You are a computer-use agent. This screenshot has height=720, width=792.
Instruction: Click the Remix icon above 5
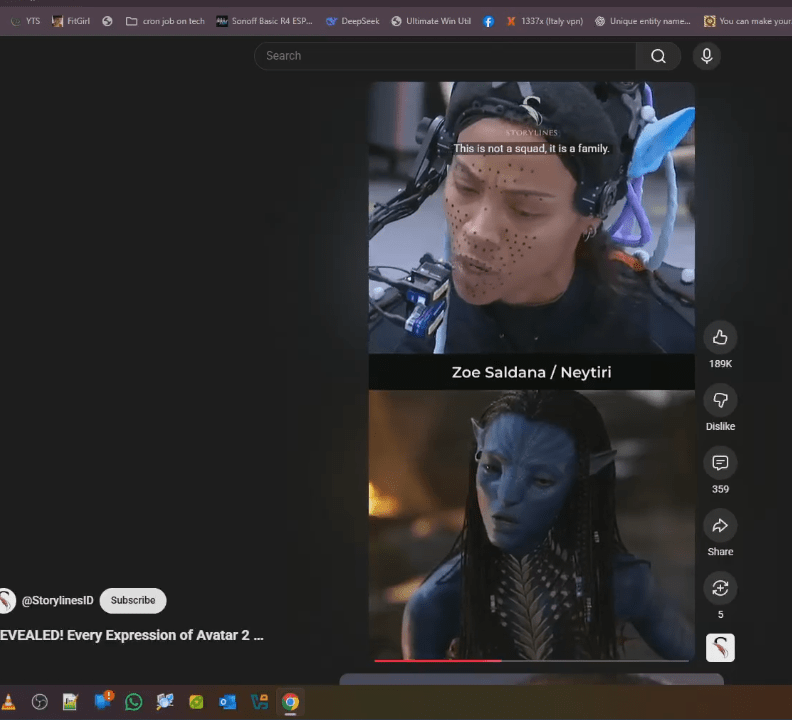pyautogui.click(x=720, y=588)
